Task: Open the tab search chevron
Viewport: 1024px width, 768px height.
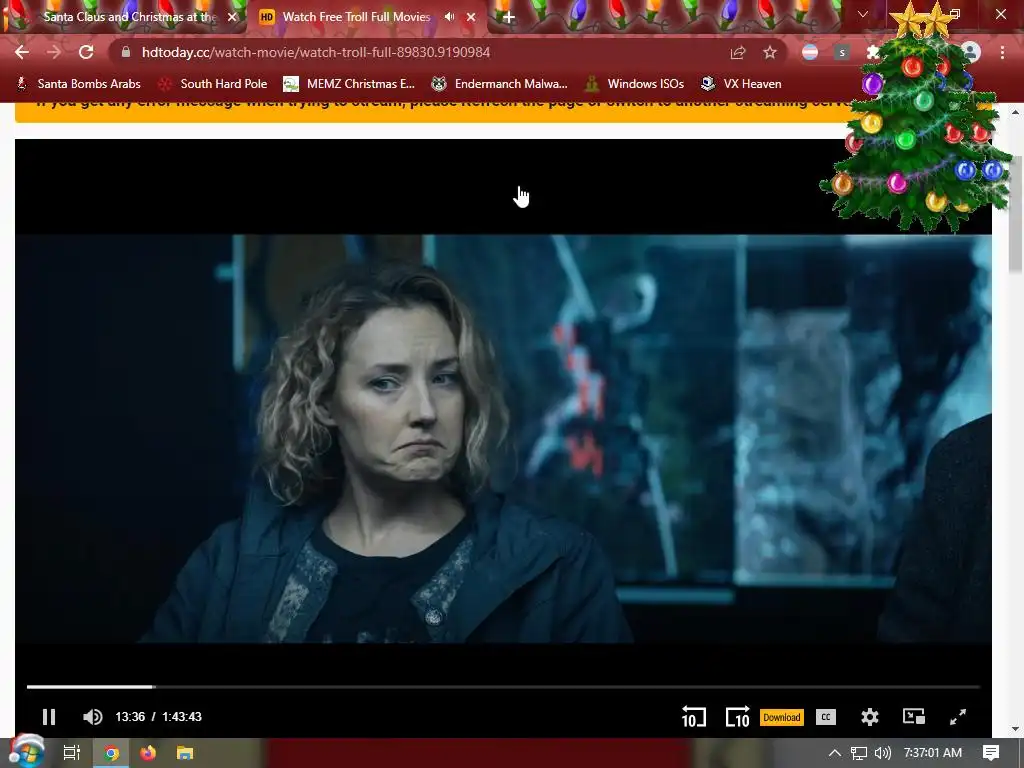Action: tap(863, 14)
